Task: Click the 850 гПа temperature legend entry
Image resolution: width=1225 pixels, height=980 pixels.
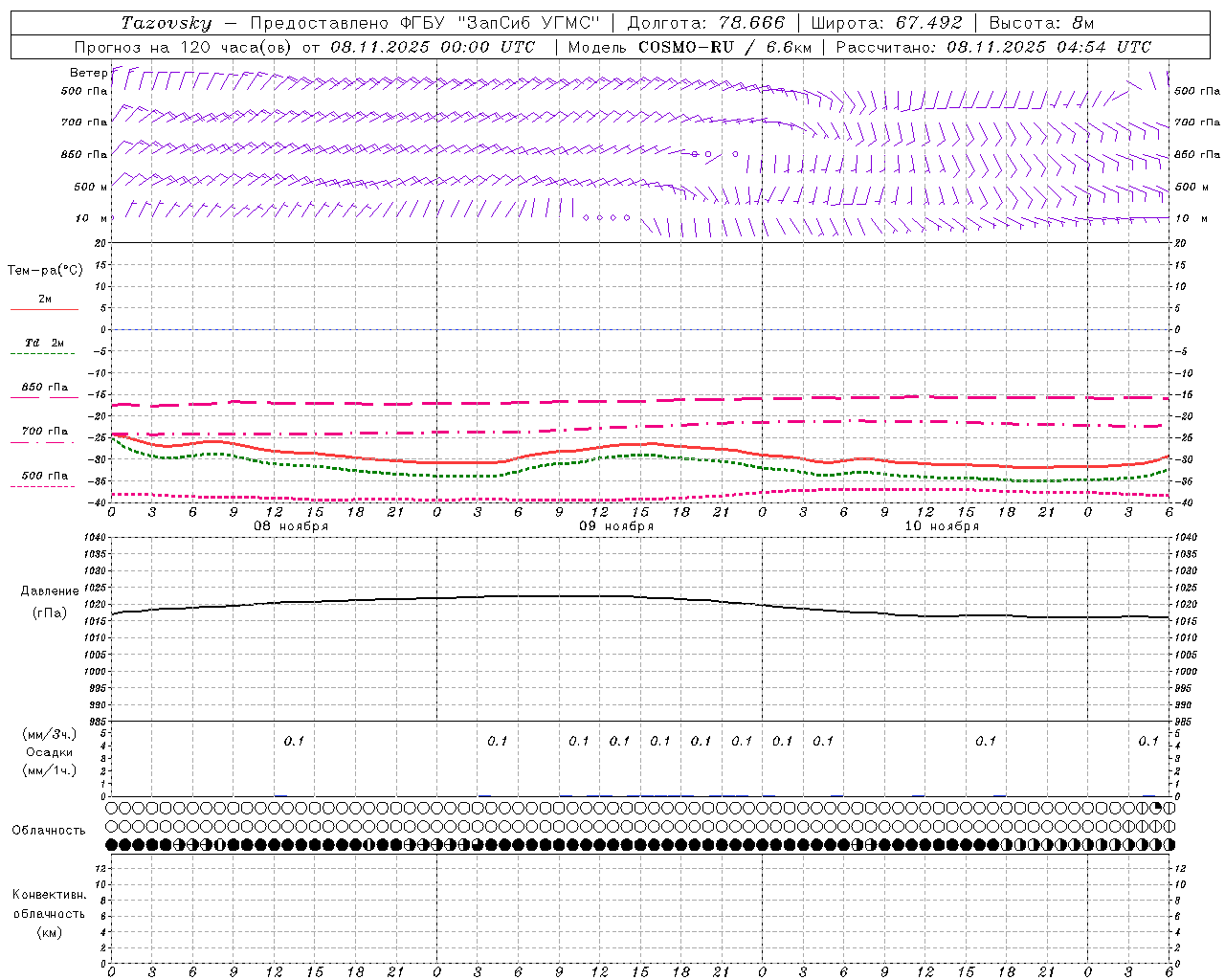Action: (x=45, y=388)
